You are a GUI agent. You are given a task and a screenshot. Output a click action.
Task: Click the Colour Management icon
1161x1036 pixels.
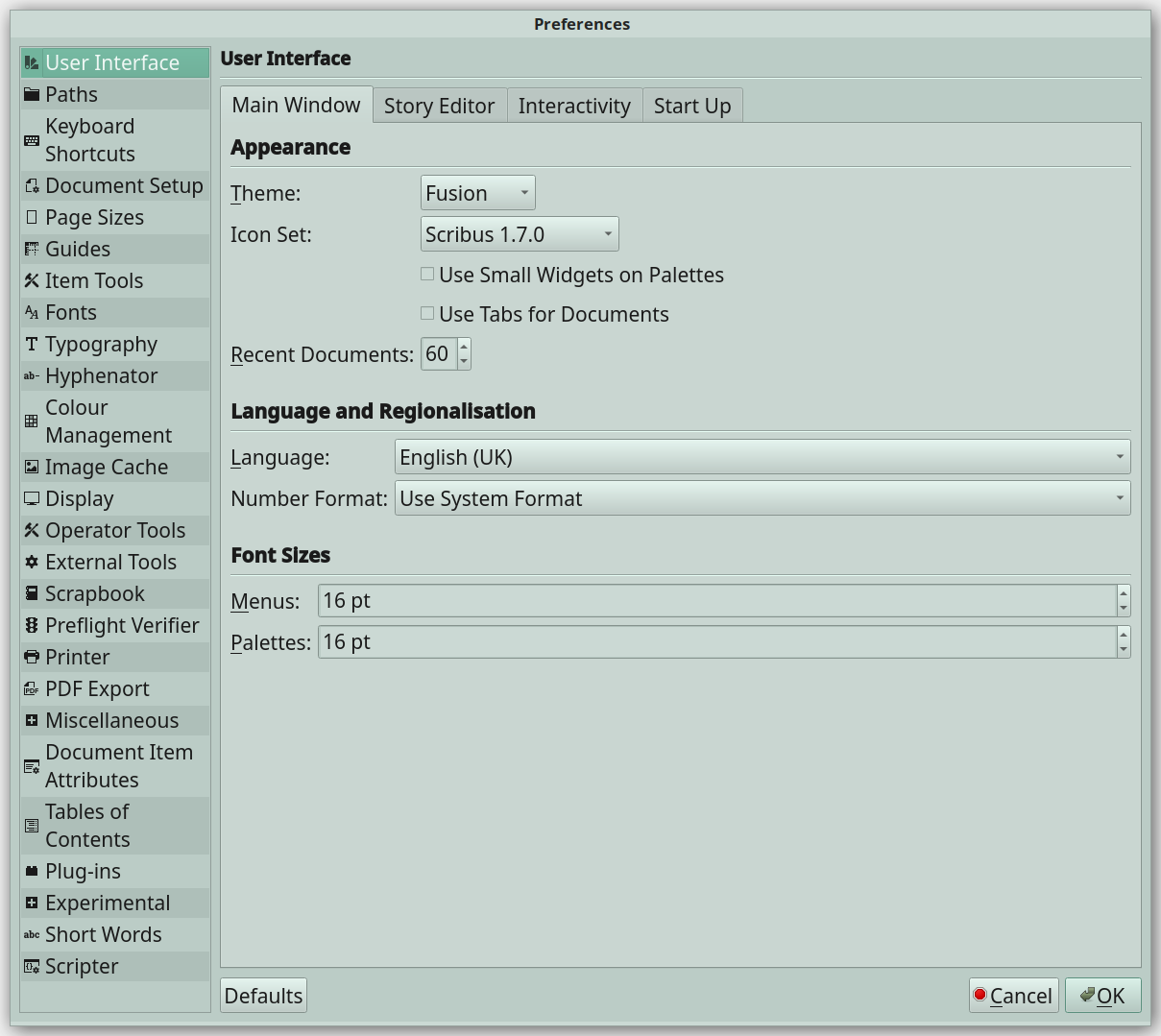(x=32, y=422)
